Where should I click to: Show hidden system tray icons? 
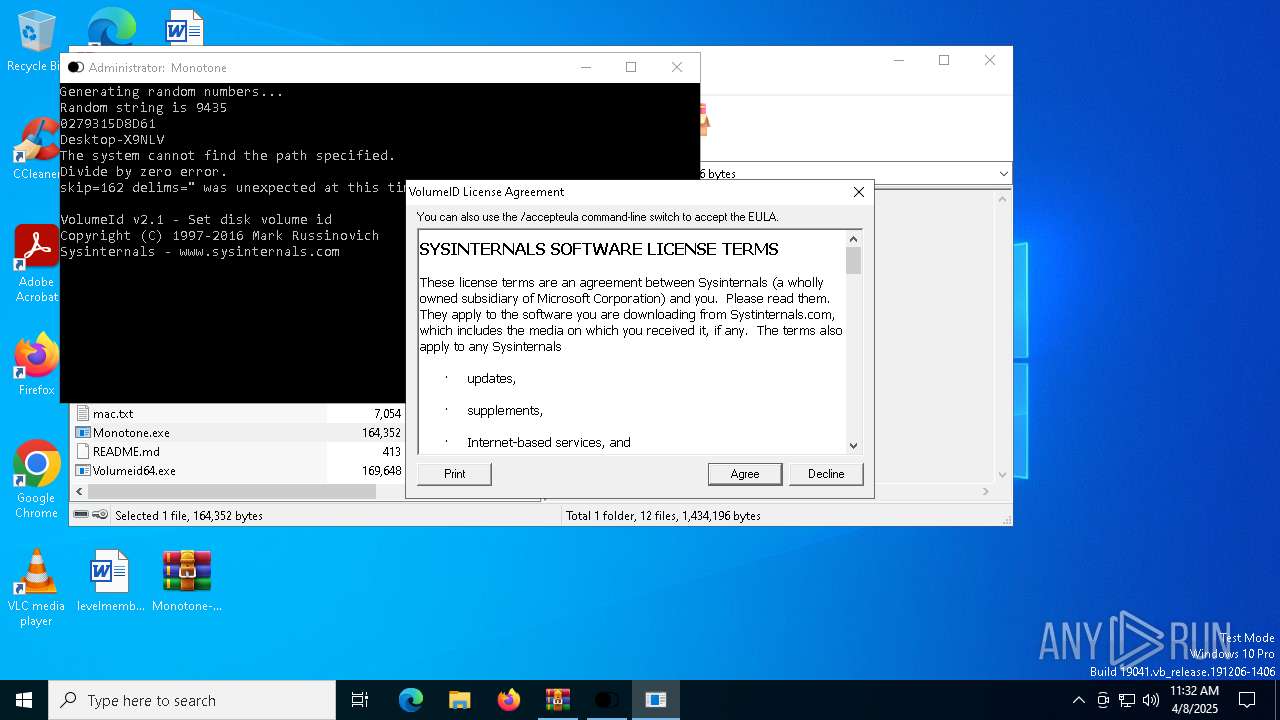(1078, 700)
